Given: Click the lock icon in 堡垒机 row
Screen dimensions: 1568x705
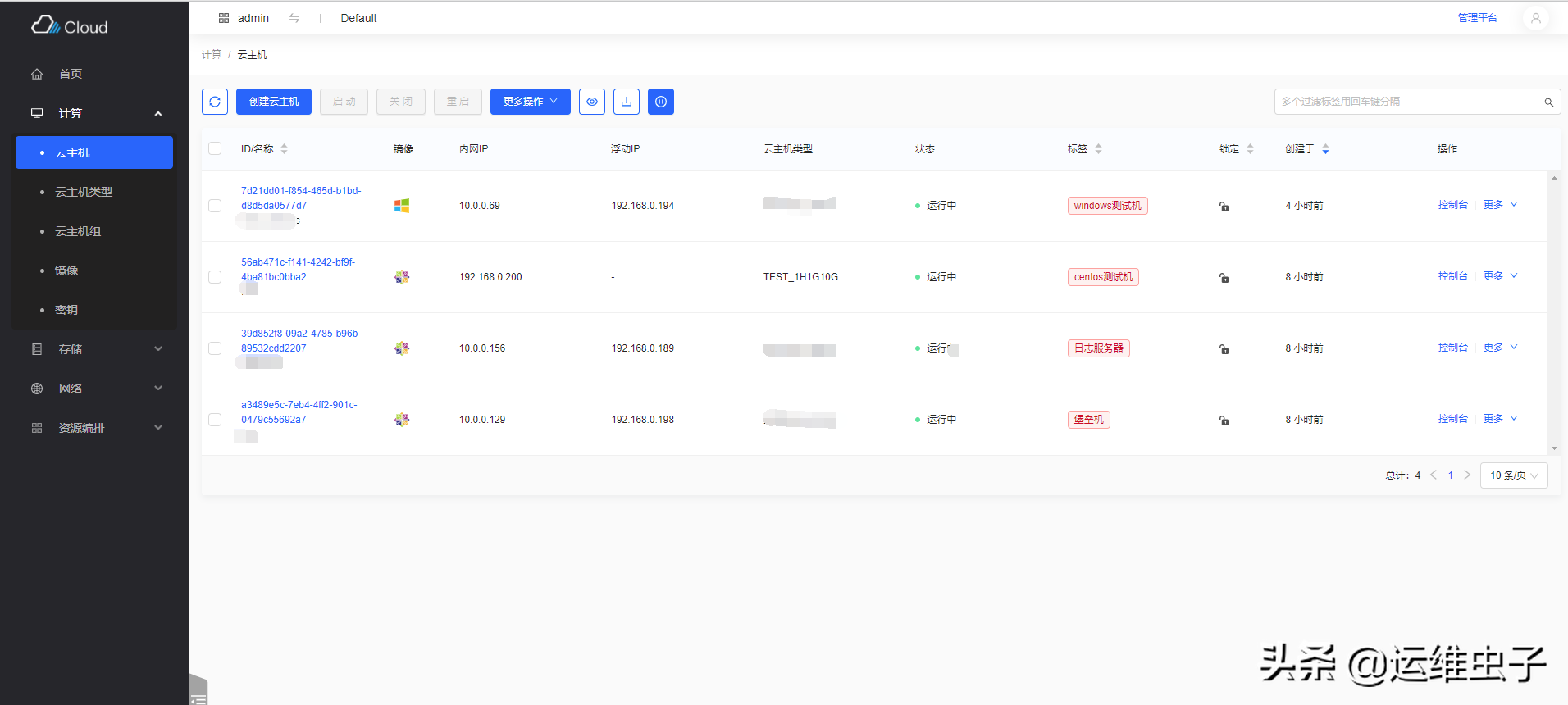Looking at the screenshot, I should [x=1224, y=421].
